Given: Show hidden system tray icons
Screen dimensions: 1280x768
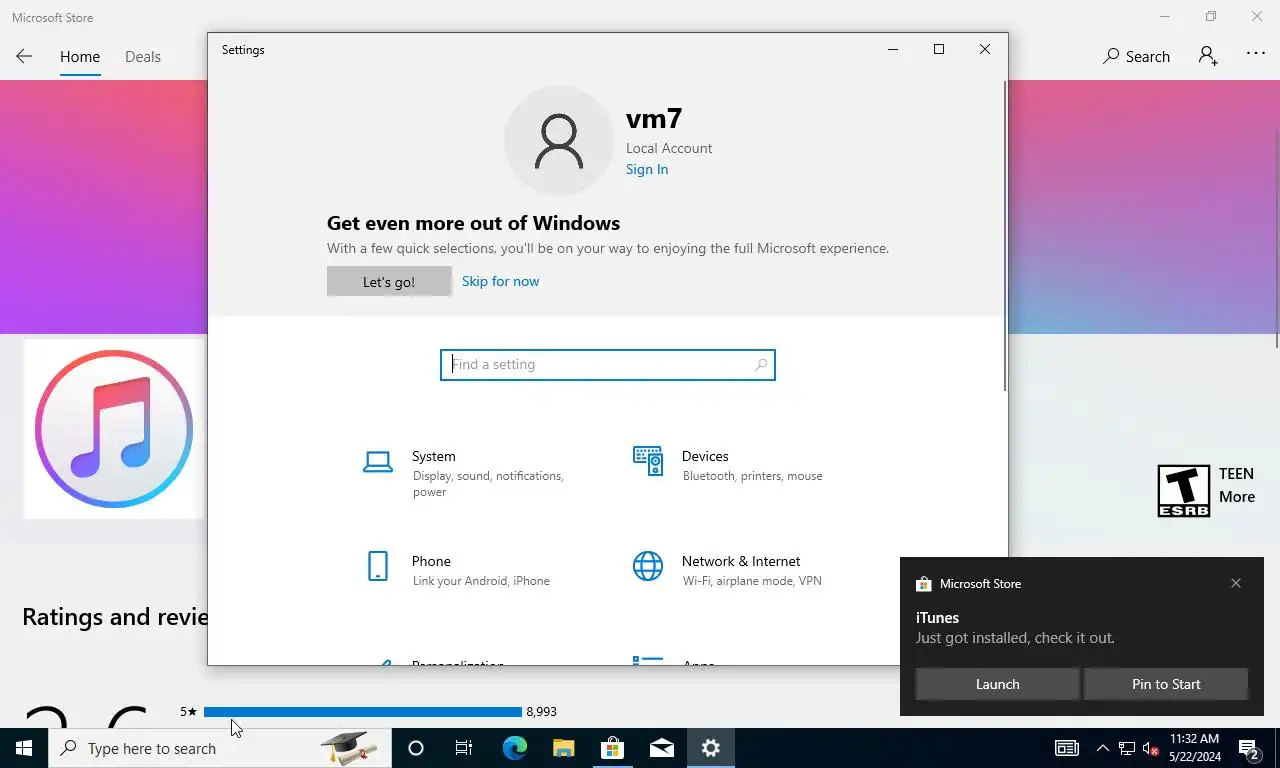Looking at the screenshot, I should 1102,748.
